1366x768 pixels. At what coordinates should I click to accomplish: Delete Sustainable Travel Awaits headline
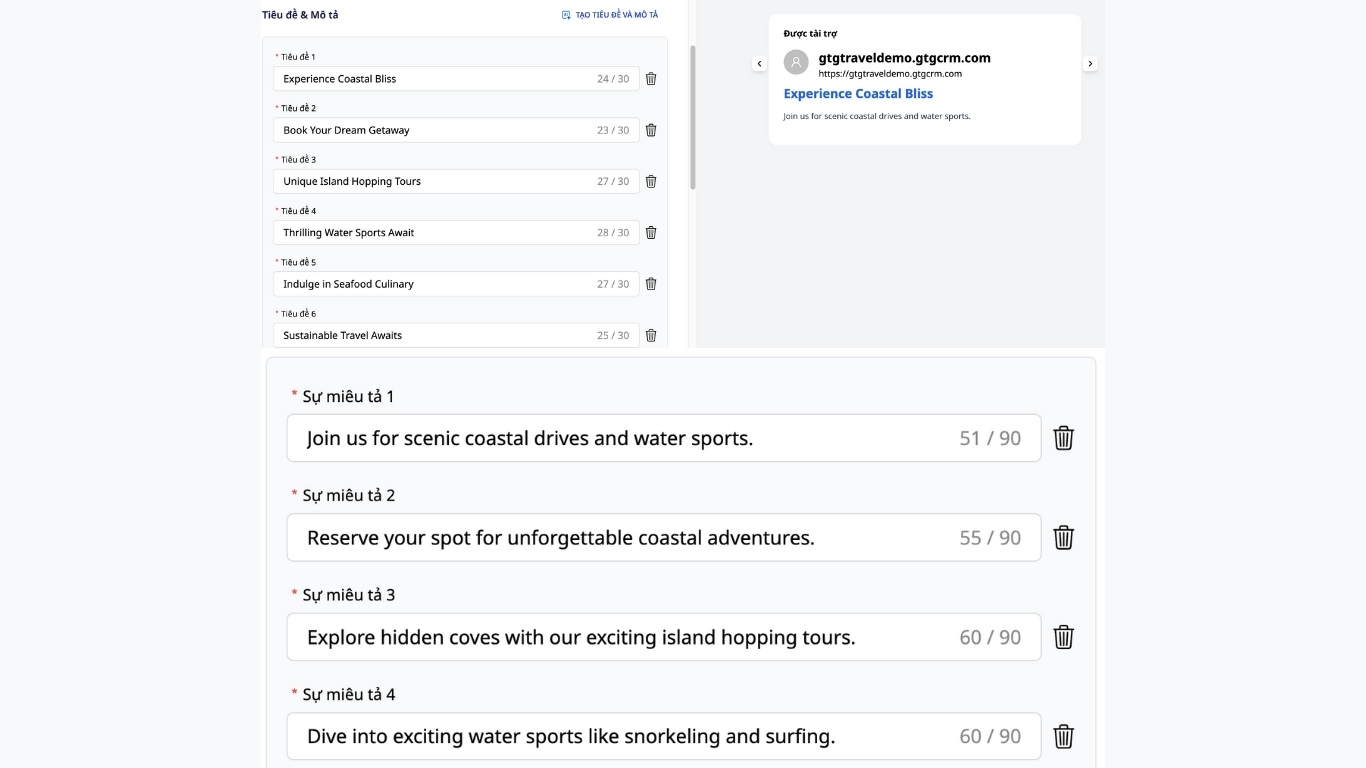point(651,335)
